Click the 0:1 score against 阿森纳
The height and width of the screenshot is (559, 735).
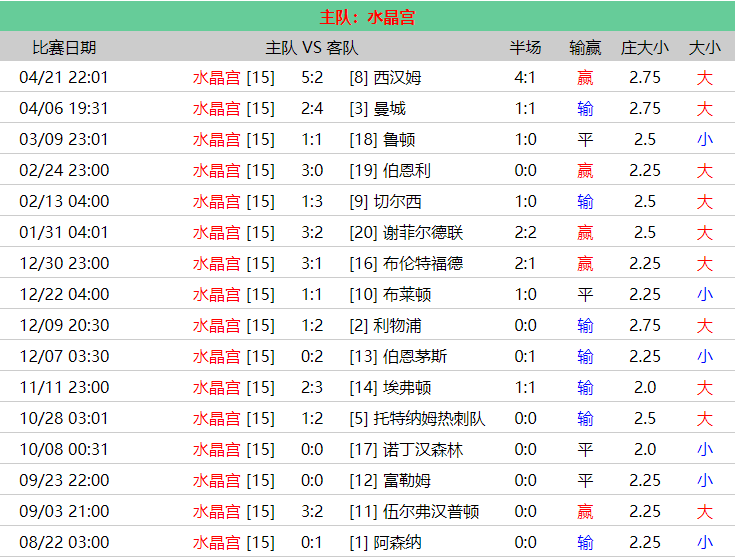coord(312,542)
